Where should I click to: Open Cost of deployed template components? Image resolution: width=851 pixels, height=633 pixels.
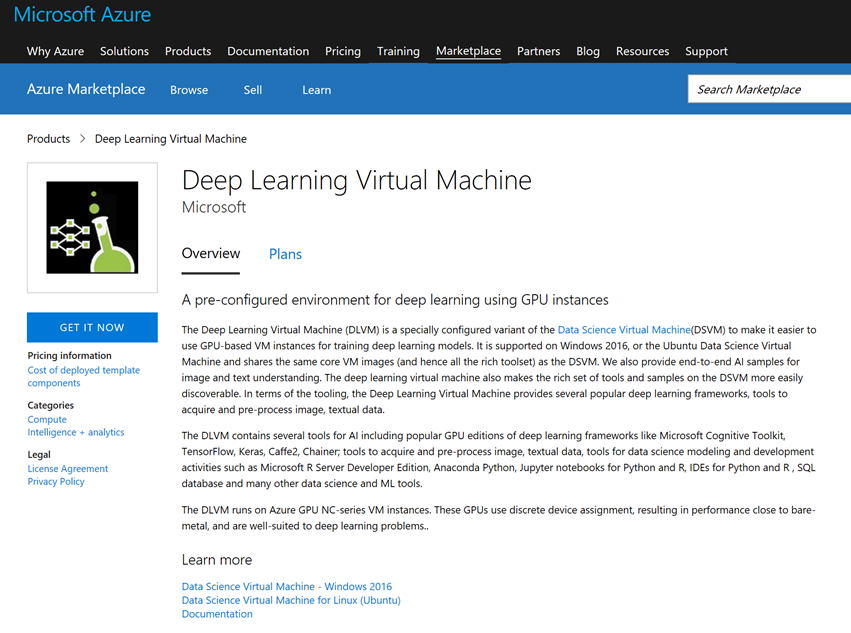click(x=84, y=376)
